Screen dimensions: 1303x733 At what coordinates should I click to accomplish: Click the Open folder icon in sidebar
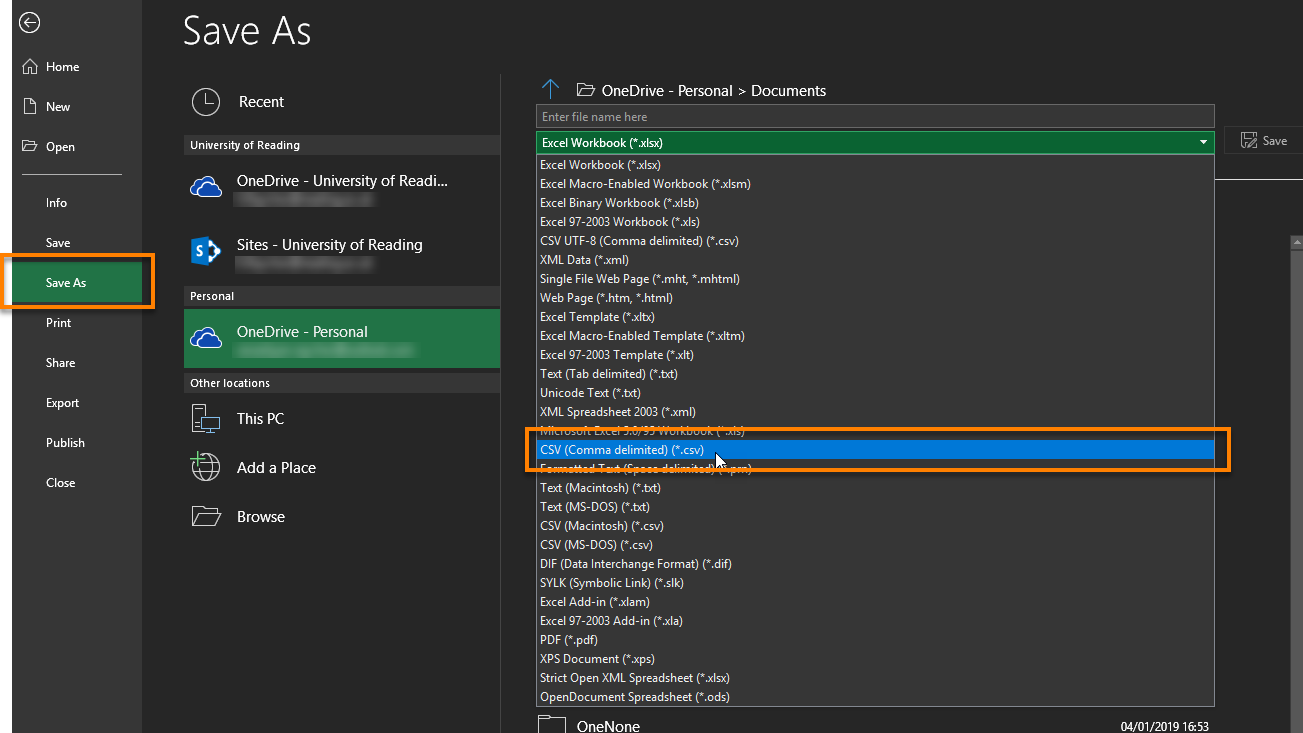(29, 147)
